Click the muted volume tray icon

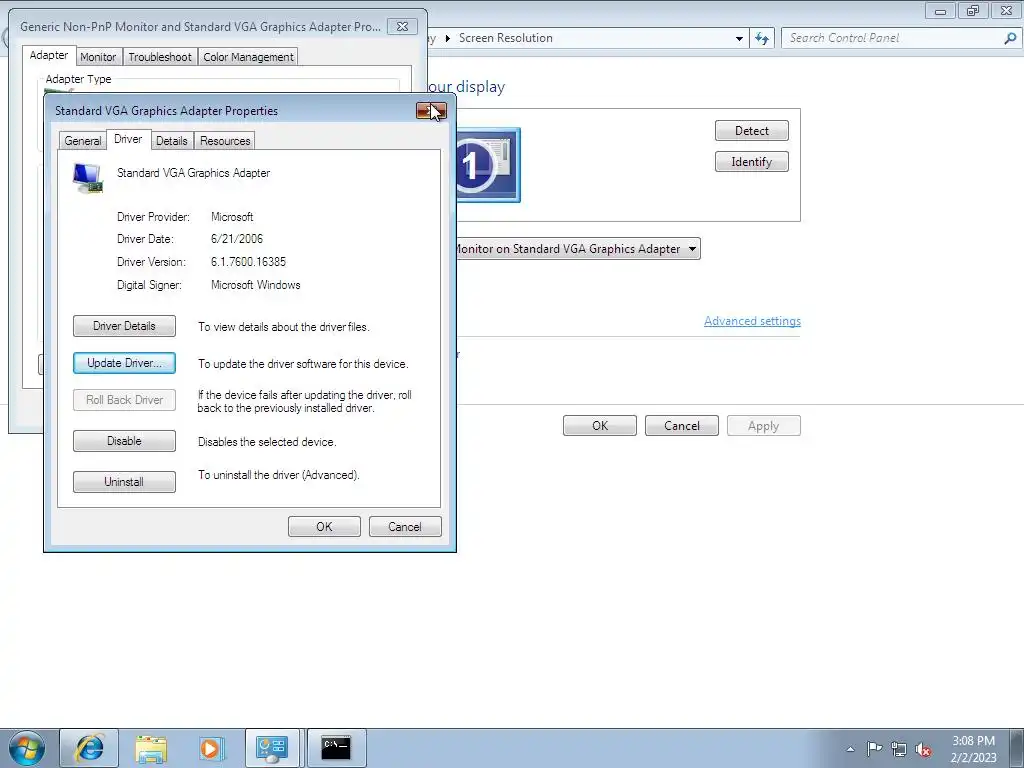coord(923,749)
